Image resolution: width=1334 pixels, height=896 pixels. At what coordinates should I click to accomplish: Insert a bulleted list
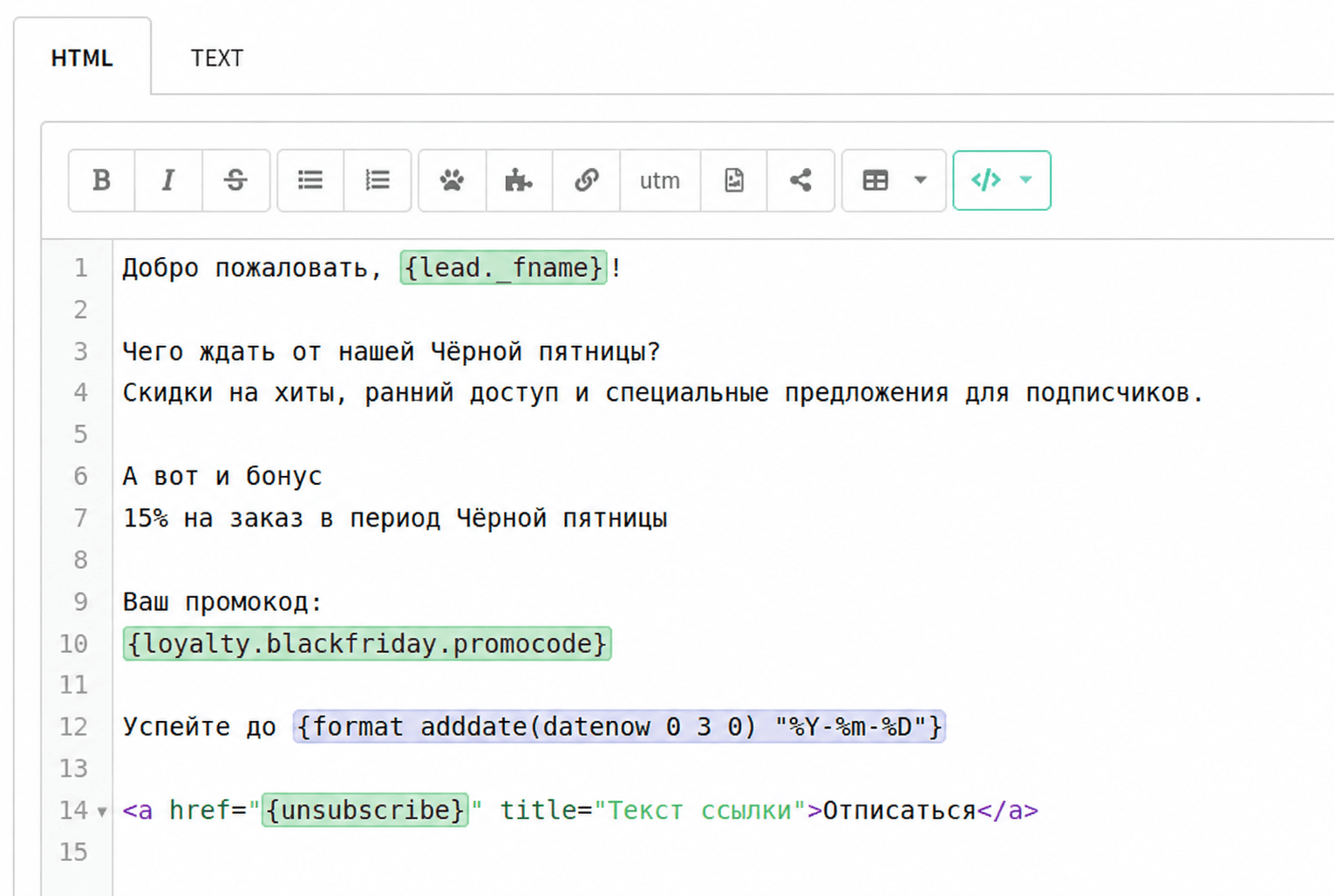coord(310,180)
